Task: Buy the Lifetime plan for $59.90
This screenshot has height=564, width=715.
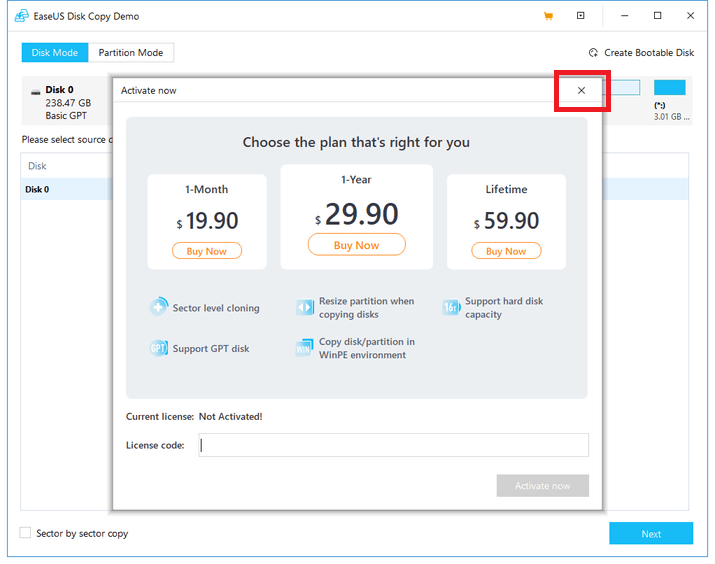Action: [x=506, y=251]
